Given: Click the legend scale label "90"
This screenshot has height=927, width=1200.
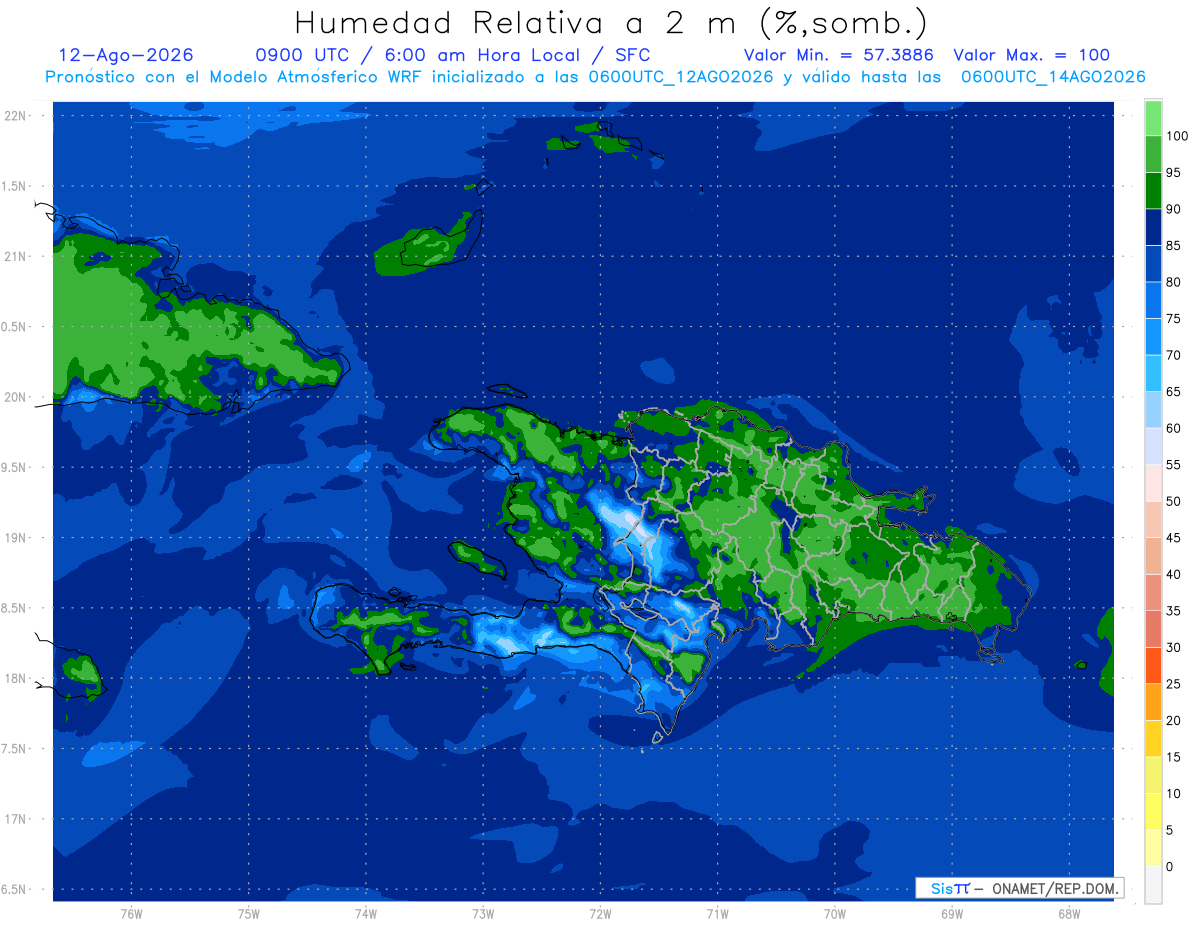Looking at the screenshot, I should tap(1173, 209).
